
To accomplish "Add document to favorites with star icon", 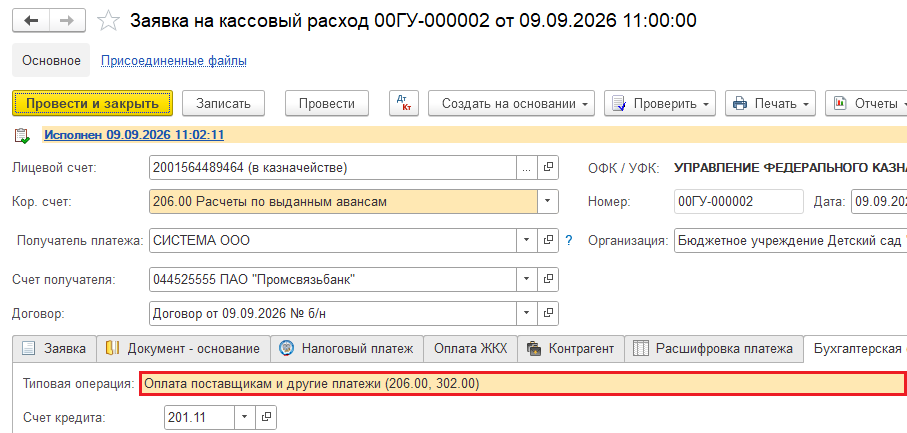I will [108, 21].
